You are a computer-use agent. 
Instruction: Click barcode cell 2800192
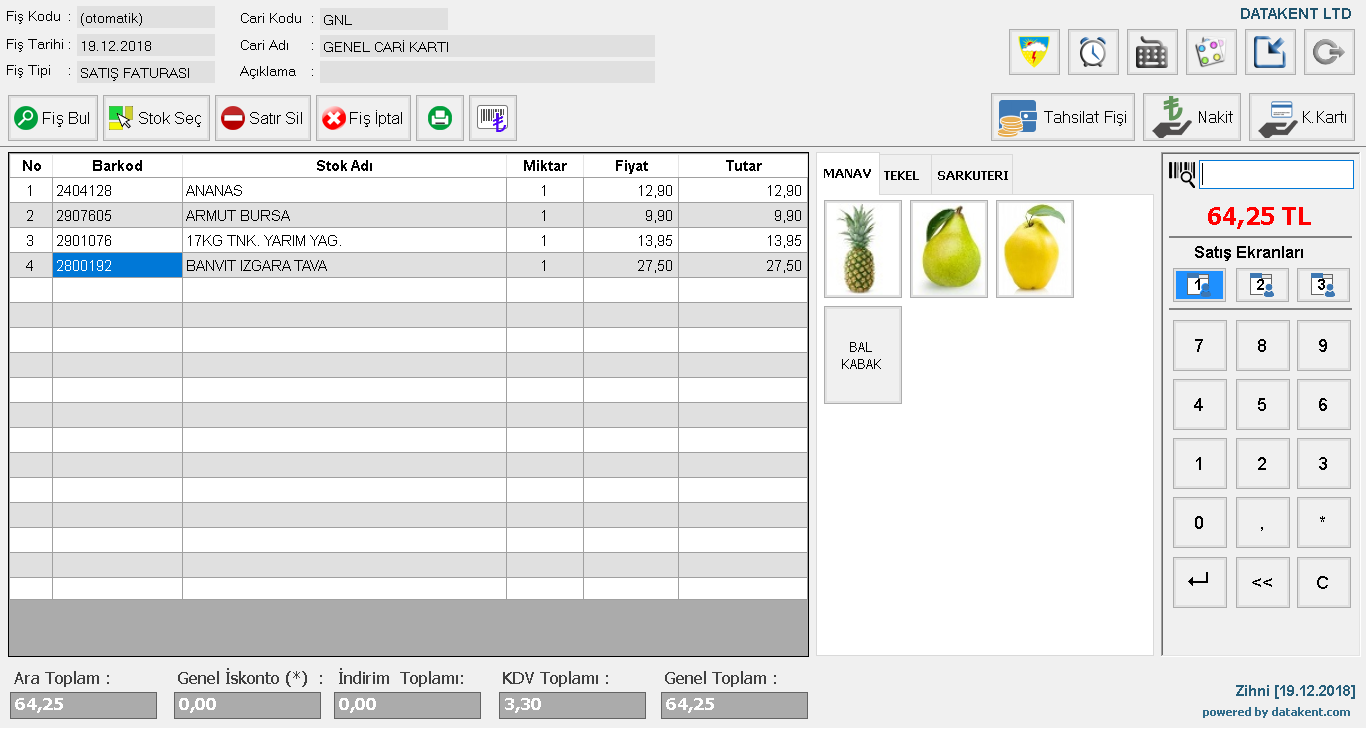click(117, 265)
